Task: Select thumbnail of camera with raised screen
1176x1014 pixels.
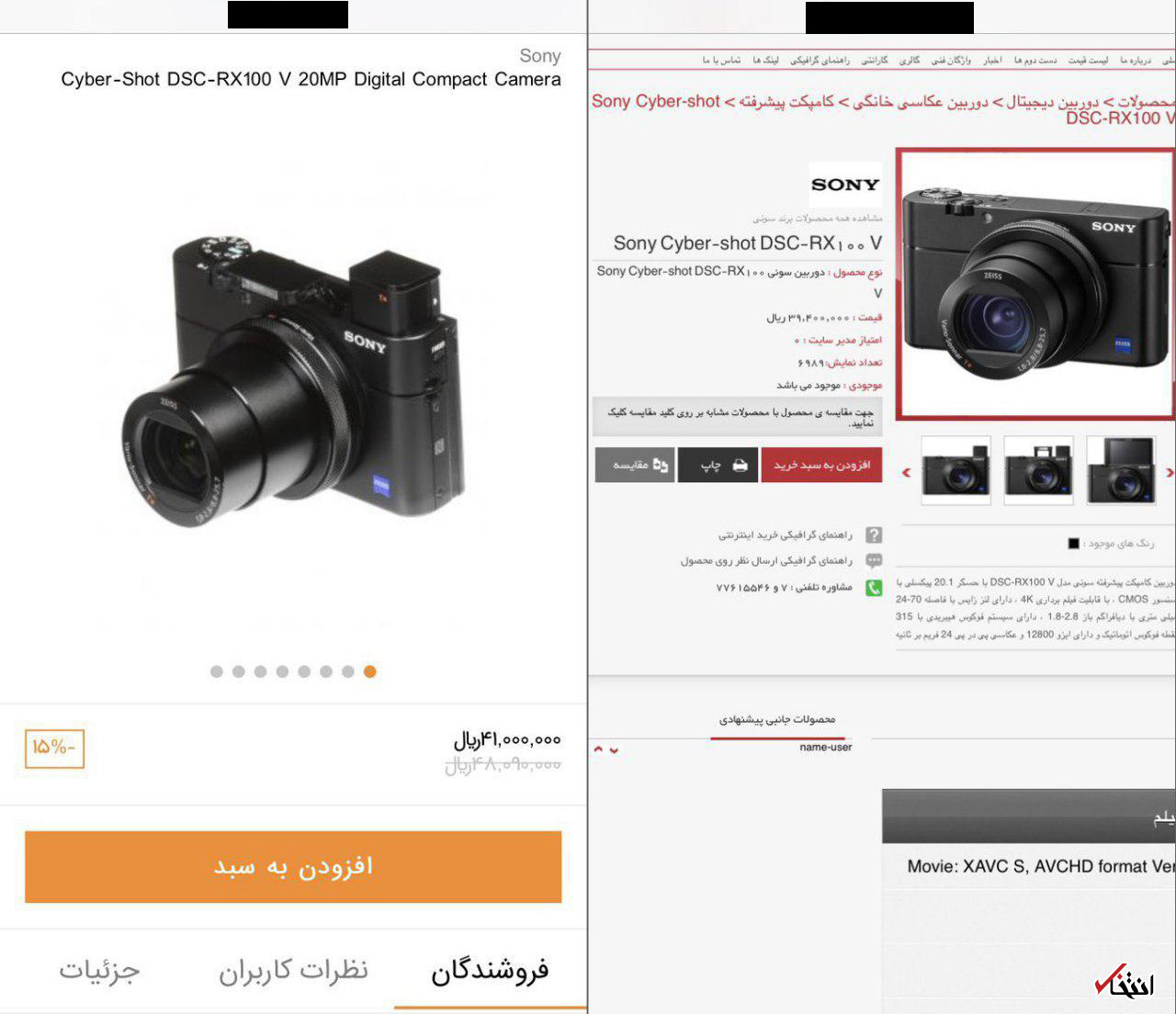Action: click(1119, 470)
